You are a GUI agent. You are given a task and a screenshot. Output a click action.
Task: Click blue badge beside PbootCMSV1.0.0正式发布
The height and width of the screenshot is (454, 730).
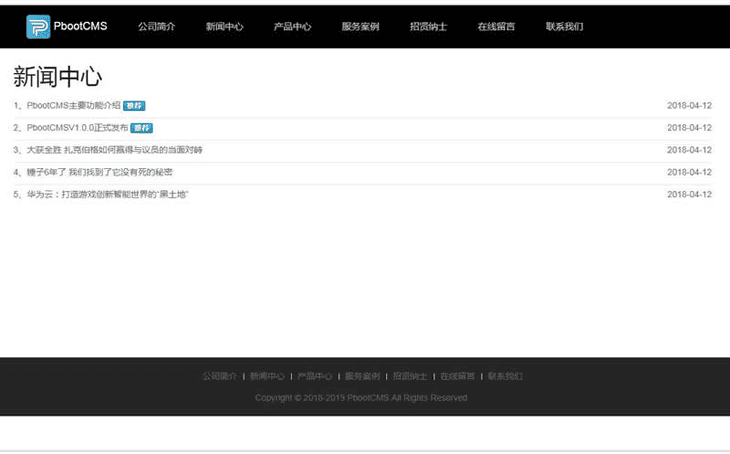[x=142, y=128]
